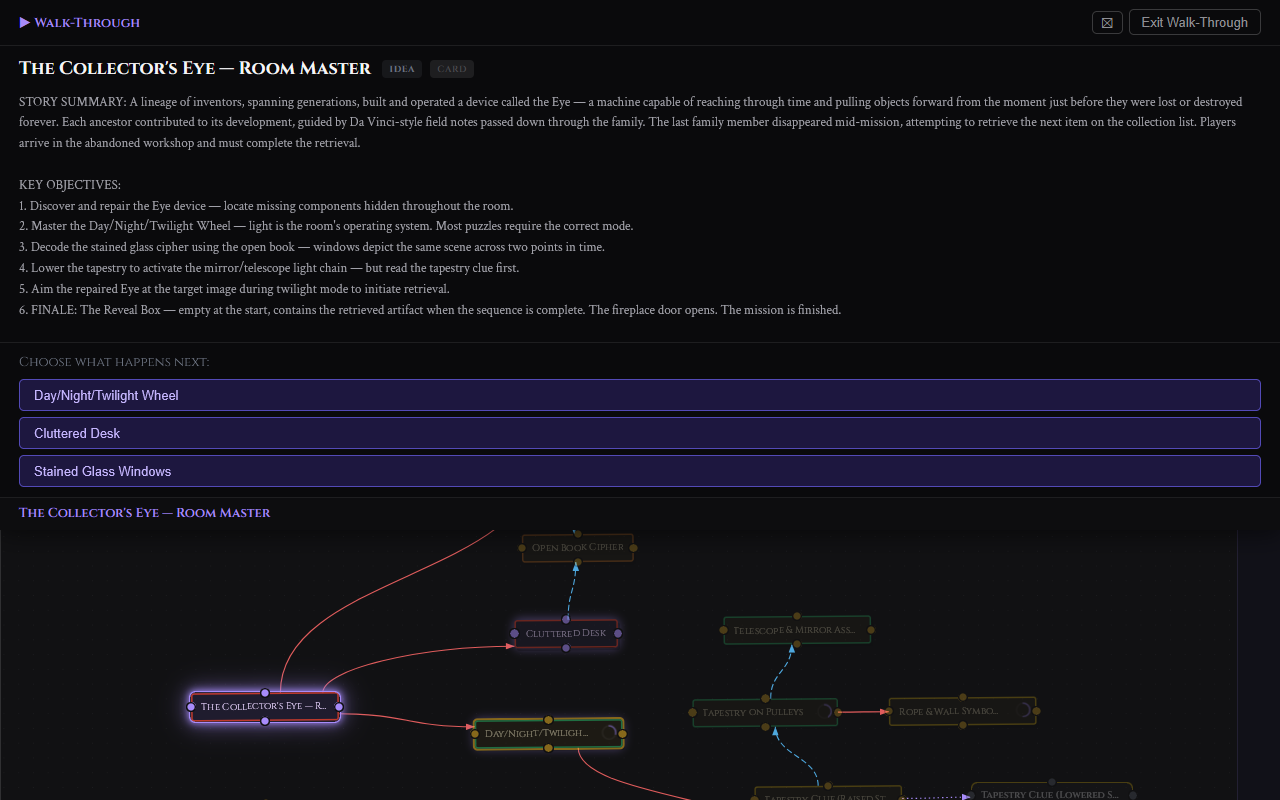Select the Tapestry on Pulleys node
The width and height of the screenshot is (1280, 800).
pyautogui.click(x=765, y=712)
